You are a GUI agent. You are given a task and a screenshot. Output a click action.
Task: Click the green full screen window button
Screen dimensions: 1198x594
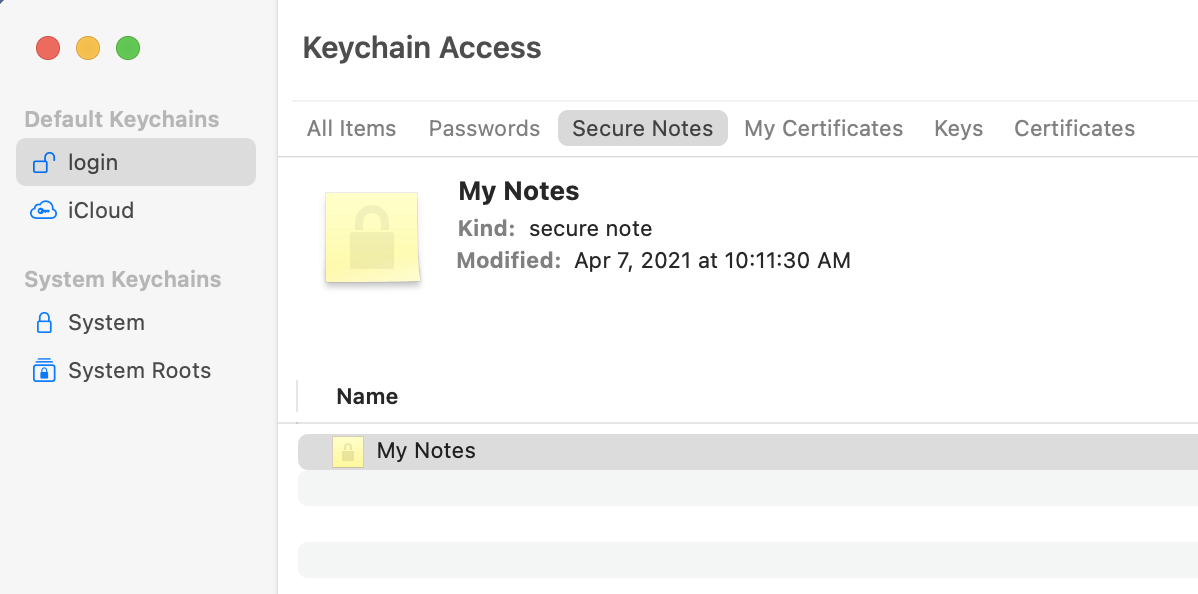(128, 48)
